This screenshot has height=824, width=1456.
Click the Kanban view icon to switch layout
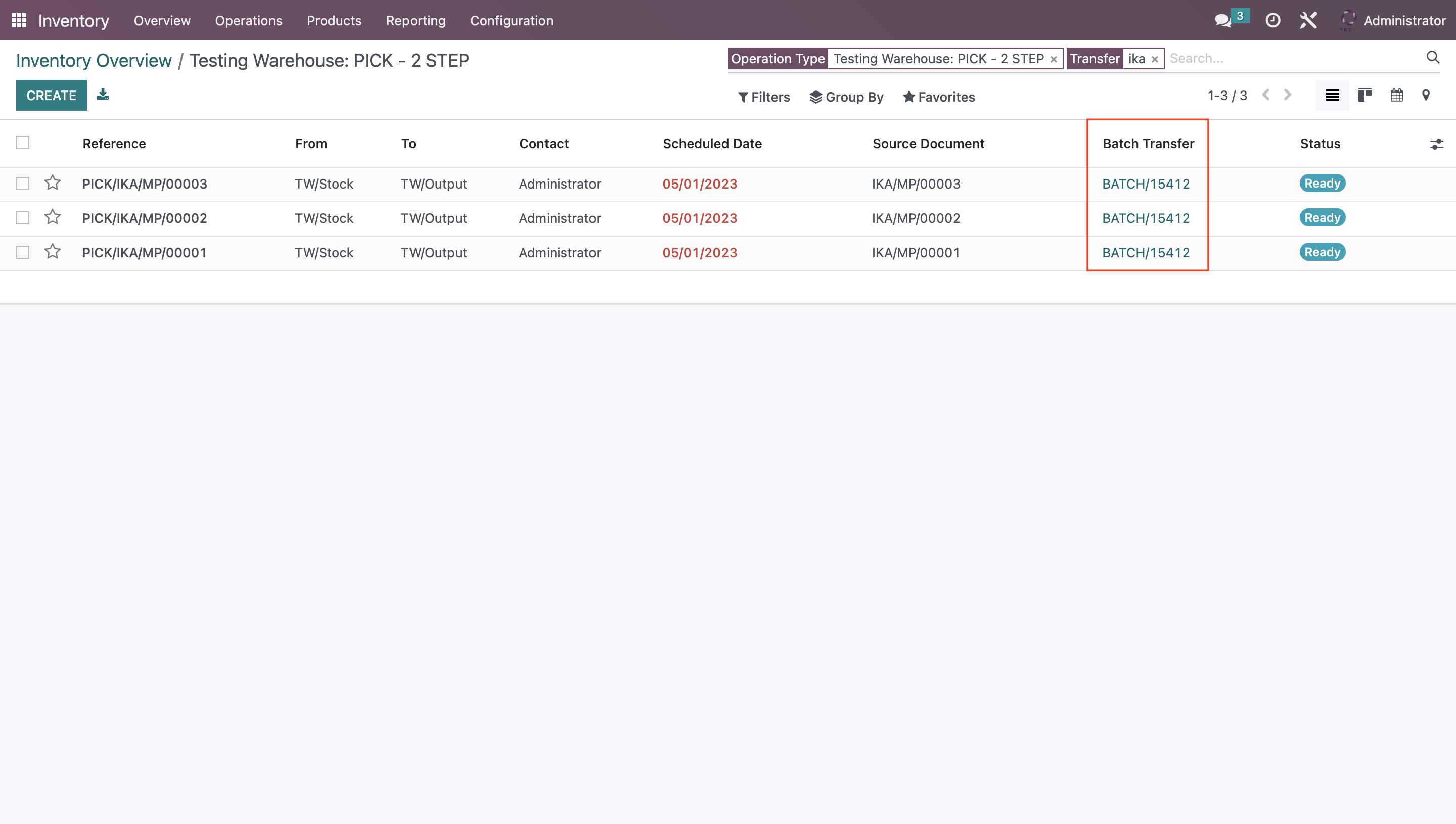click(1365, 96)
